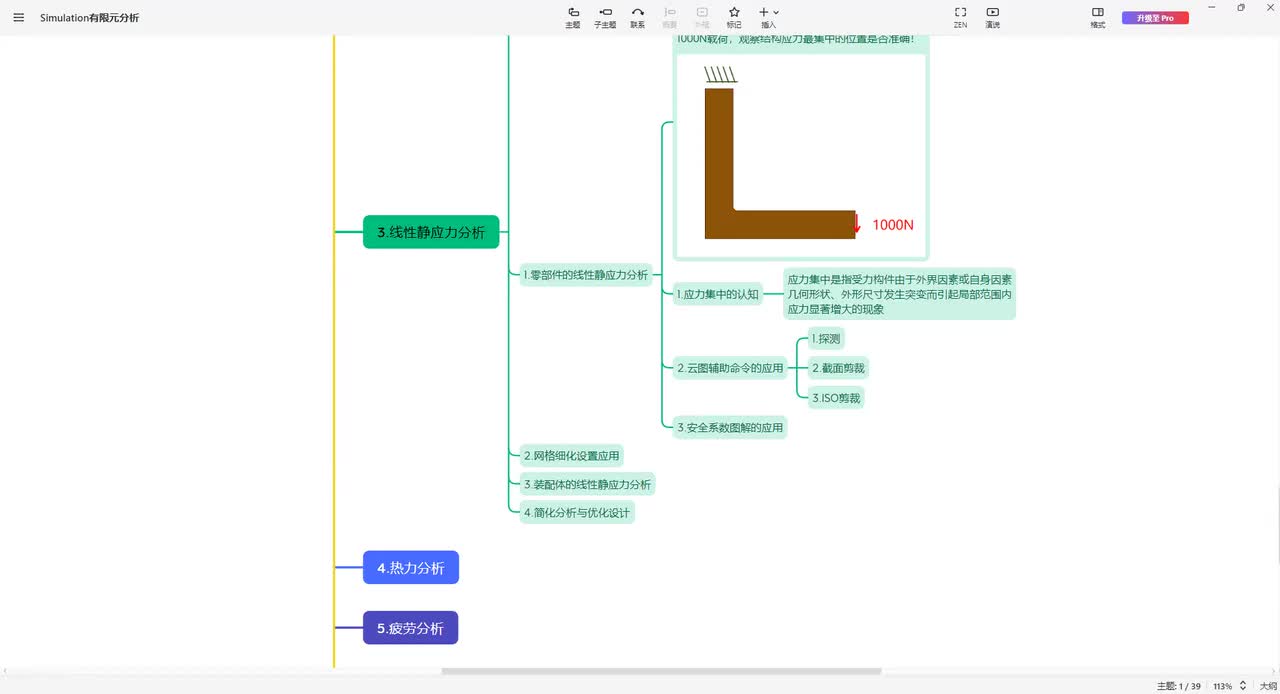
Task: Select the 3.ISO剪裁 node
Action: tap(836, 398)
